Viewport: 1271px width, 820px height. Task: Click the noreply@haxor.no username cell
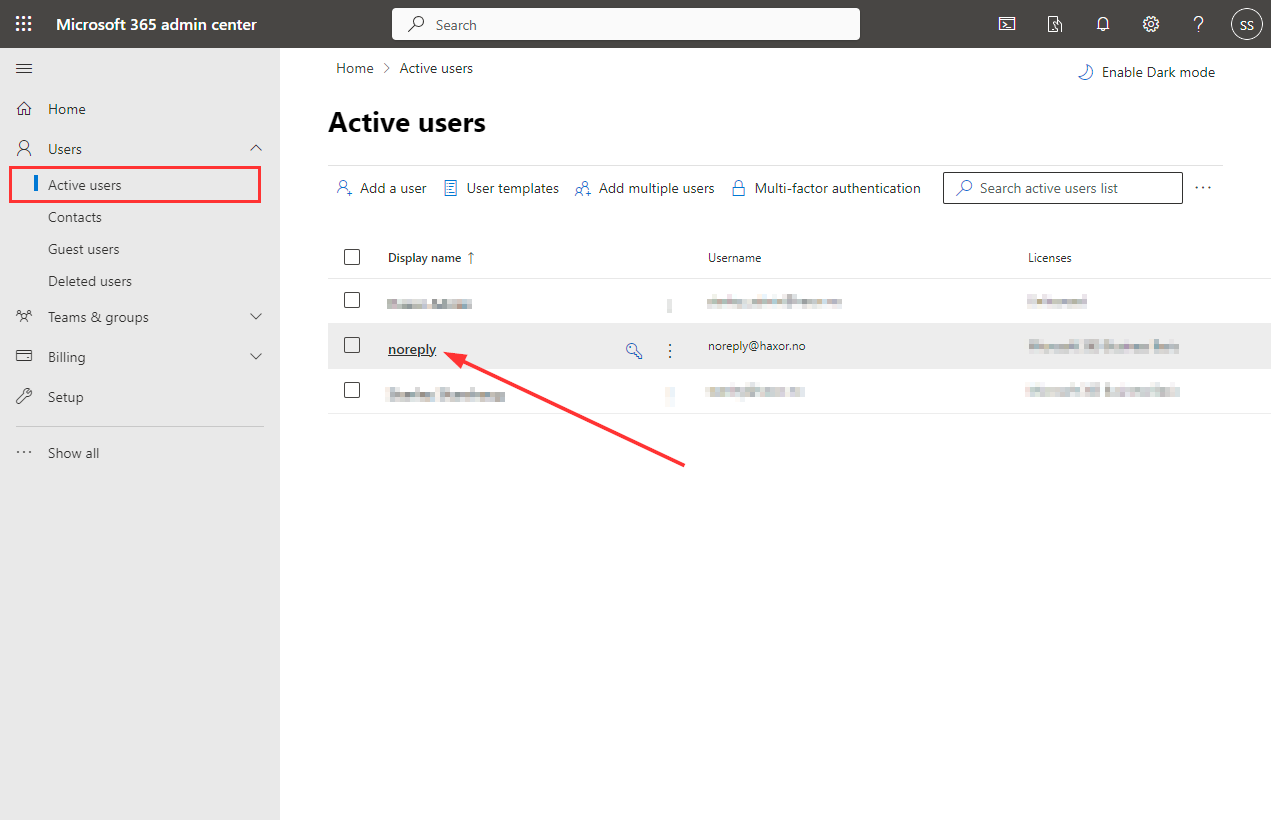tap(757, 346)
